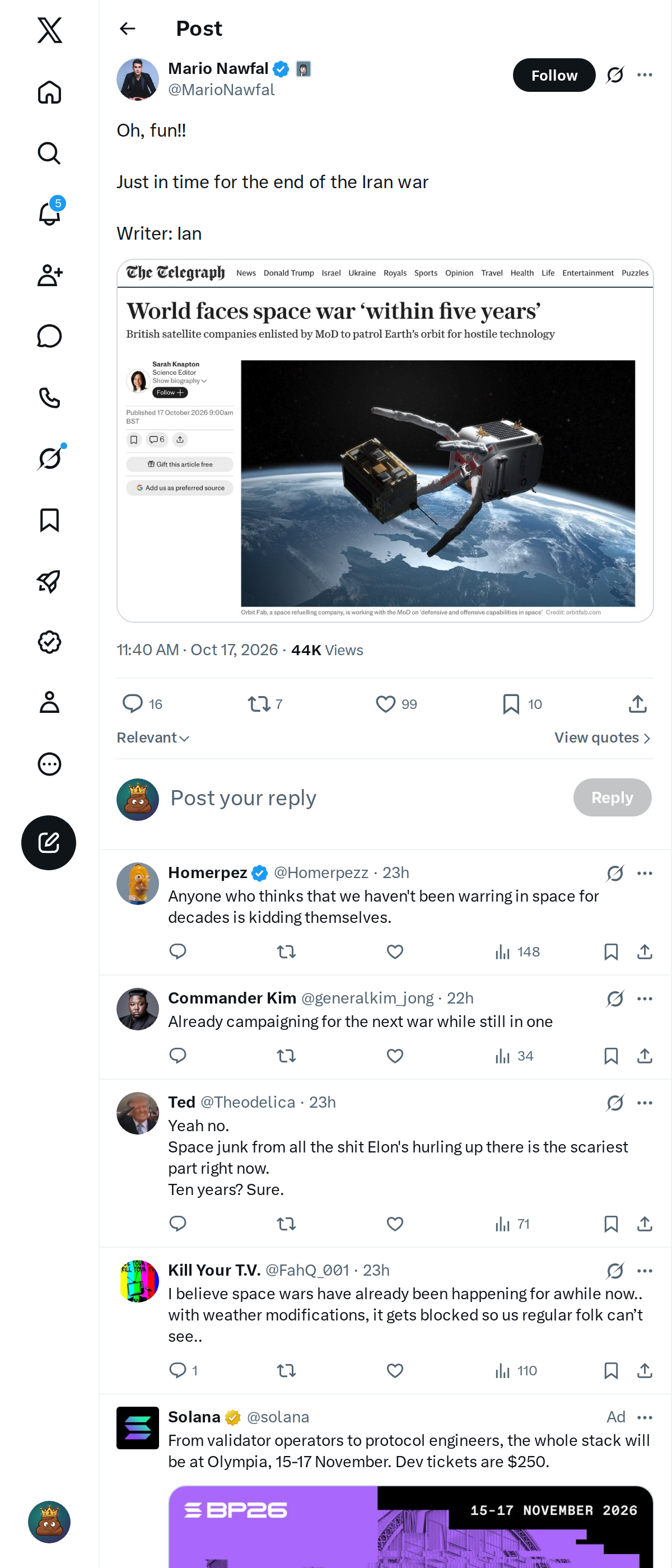Viewport: 672px width, 1568px height.
Task: Open Bookmarks in the left sidebar
Action: [49, 520]
